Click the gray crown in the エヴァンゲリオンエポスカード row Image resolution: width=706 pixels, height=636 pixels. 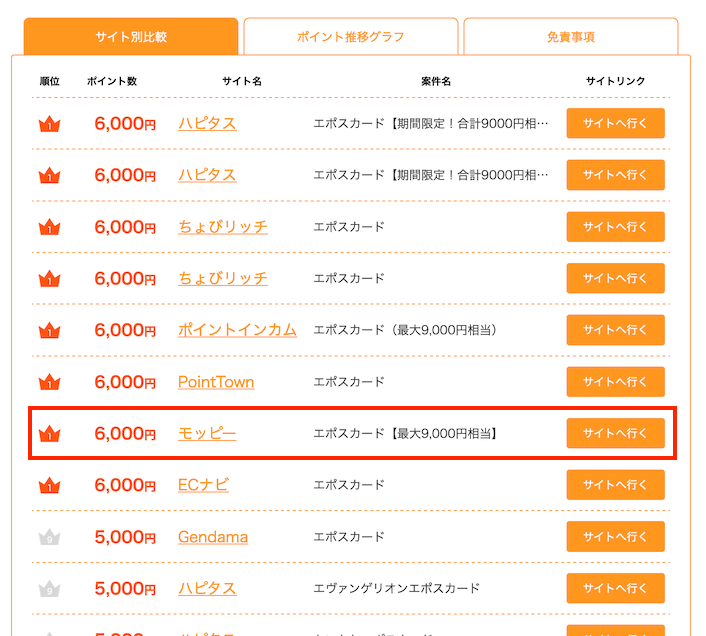coord(49,589)
